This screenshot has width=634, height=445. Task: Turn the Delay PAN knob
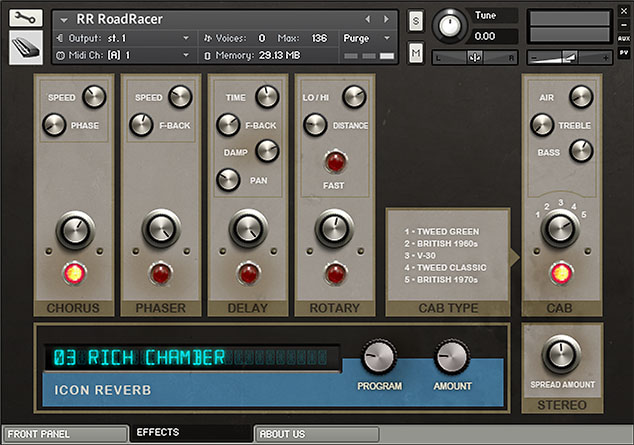pos(228,180)
